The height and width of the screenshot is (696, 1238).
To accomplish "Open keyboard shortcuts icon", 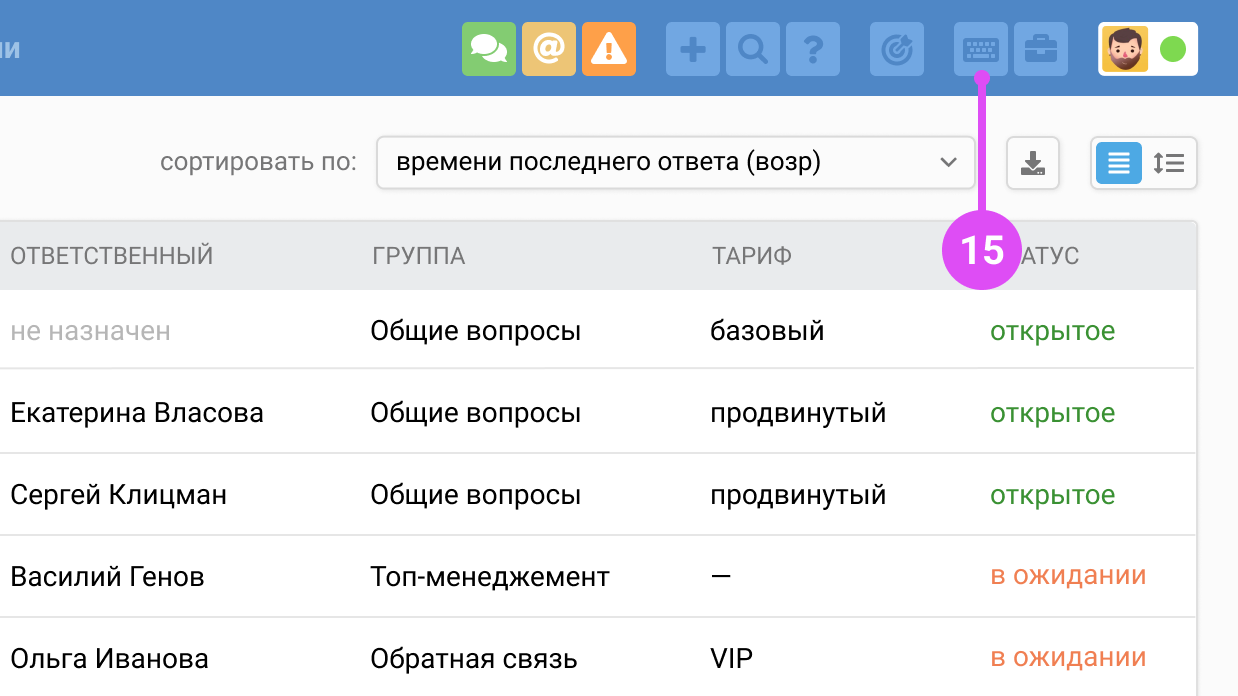I will point(980,49).
